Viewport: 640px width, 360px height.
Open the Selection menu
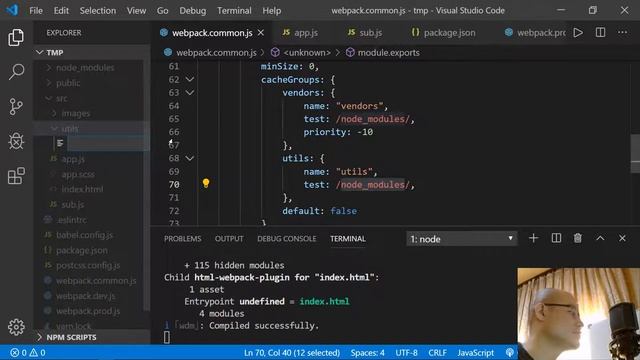[x=98, y=11]
